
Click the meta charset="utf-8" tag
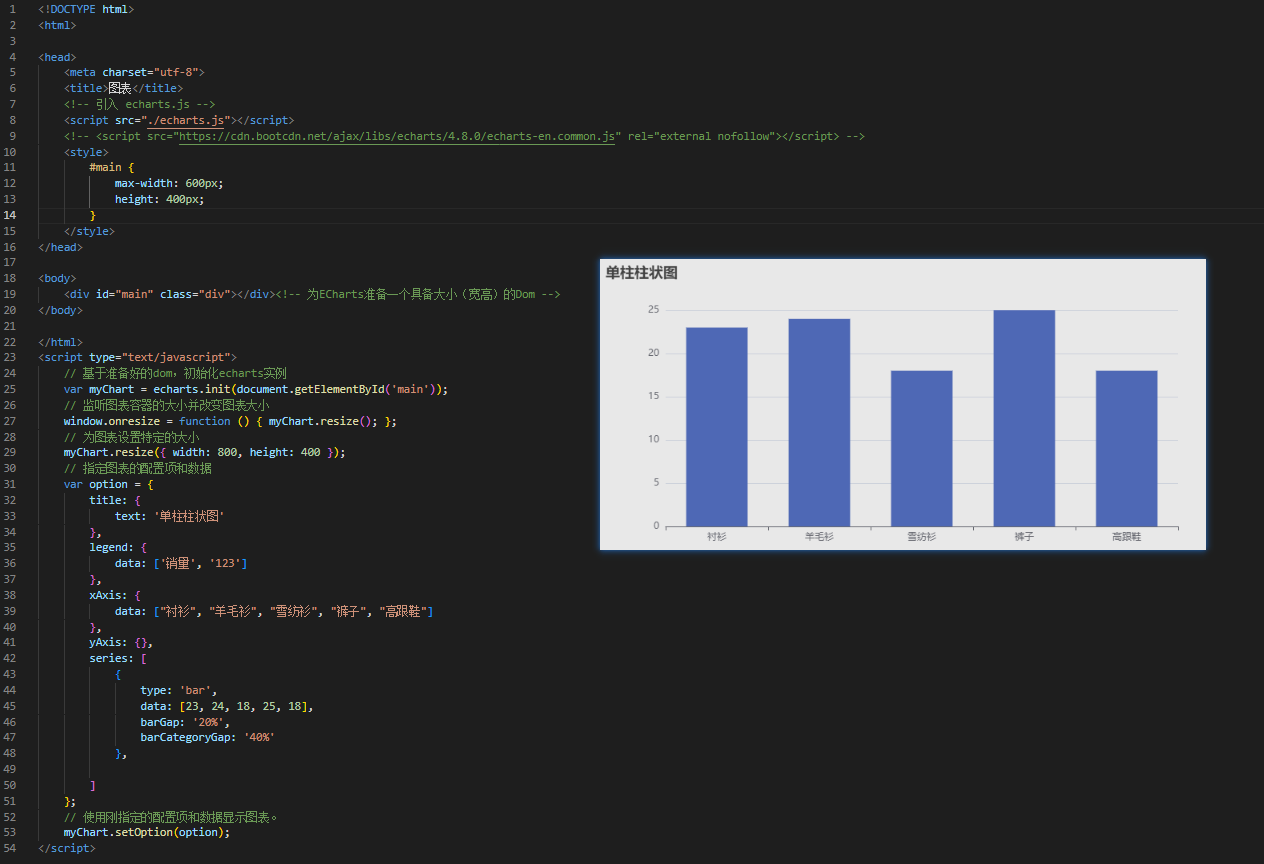pyautogui.click(x=134, y=72)
